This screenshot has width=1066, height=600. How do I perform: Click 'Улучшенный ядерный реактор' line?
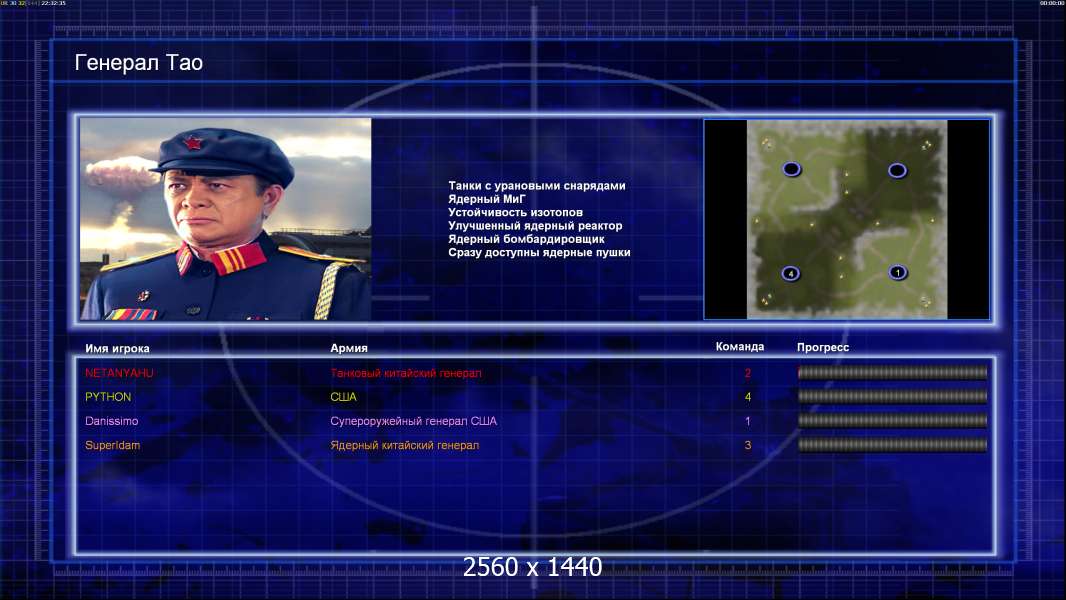click(535, 226)
